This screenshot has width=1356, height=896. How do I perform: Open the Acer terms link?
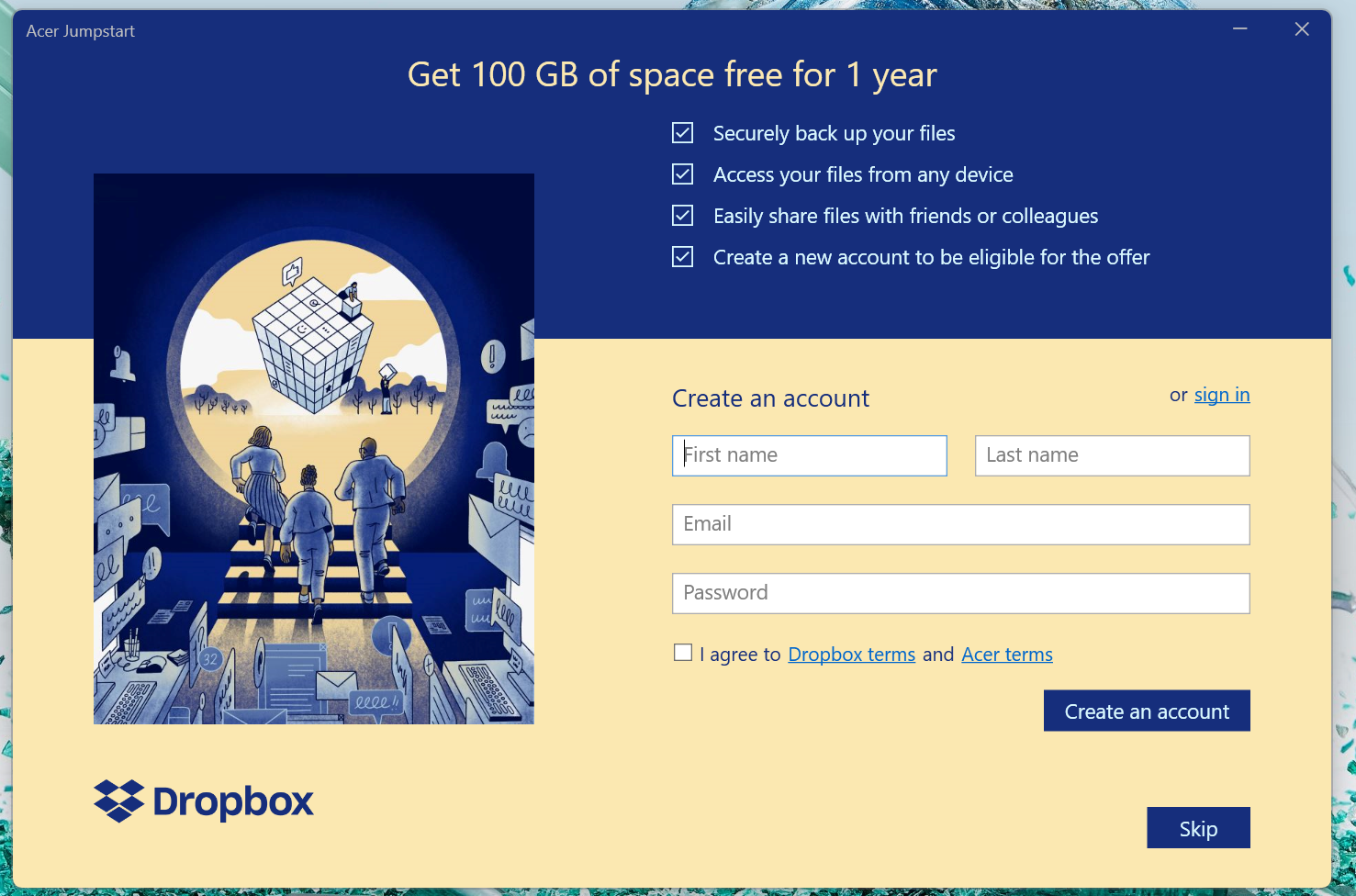pyautogui.click(x=1007, y=655)
